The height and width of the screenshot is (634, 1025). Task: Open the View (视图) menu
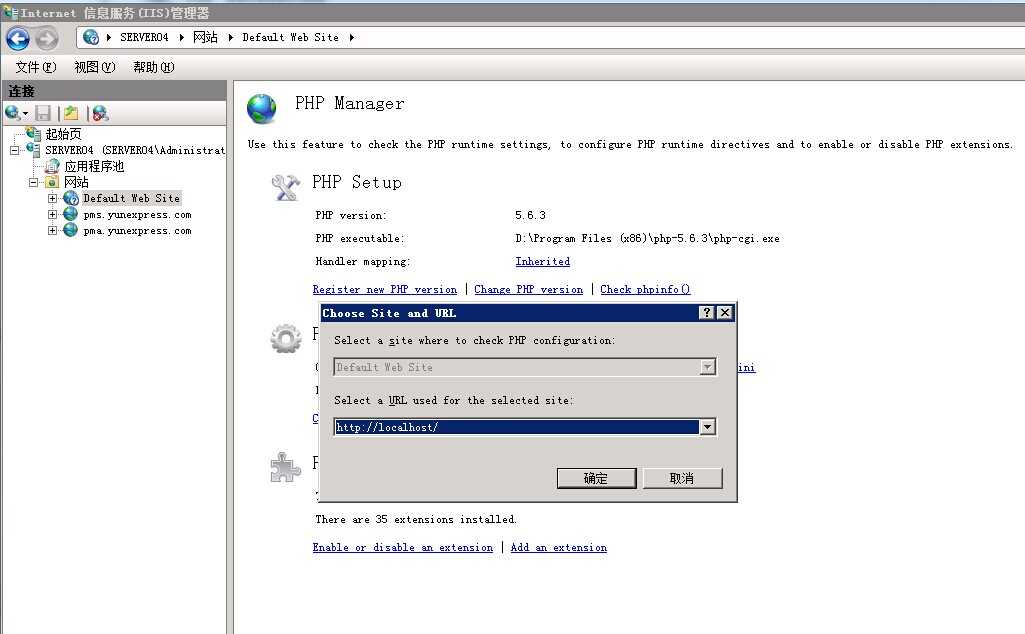click(x=95, y=67)
